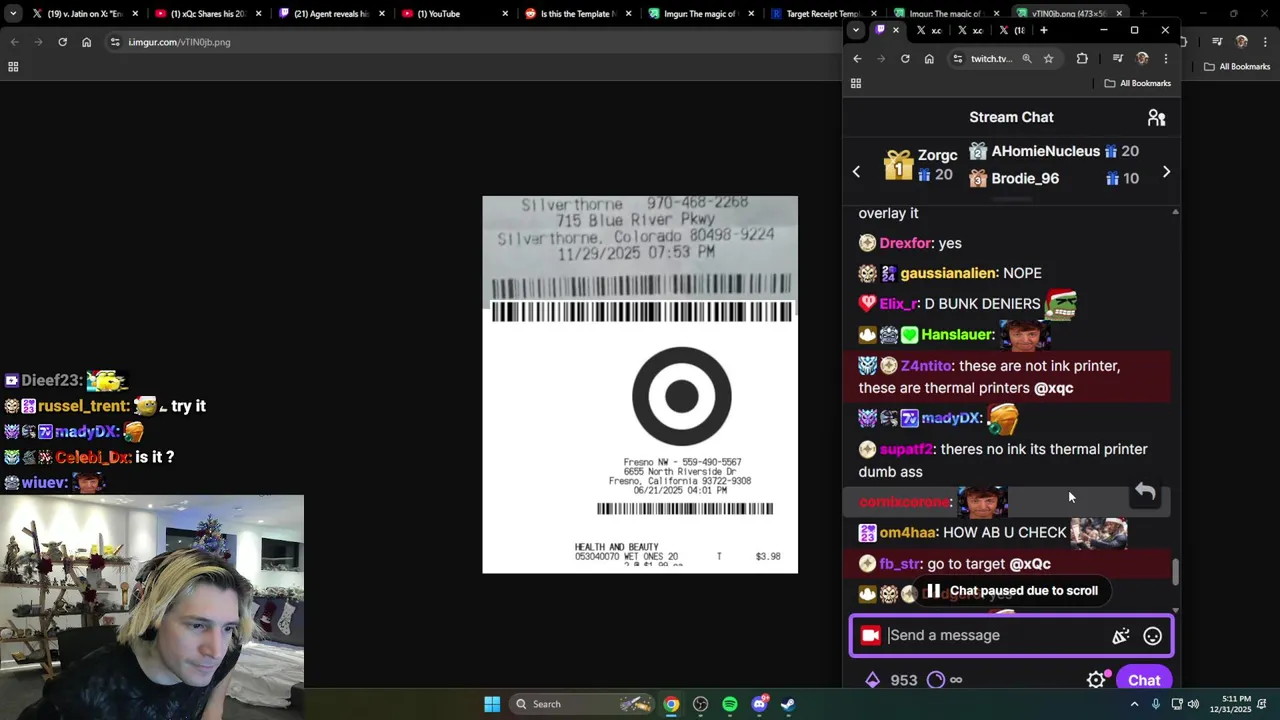Click the Target receipt image

[x=640, y=385]
